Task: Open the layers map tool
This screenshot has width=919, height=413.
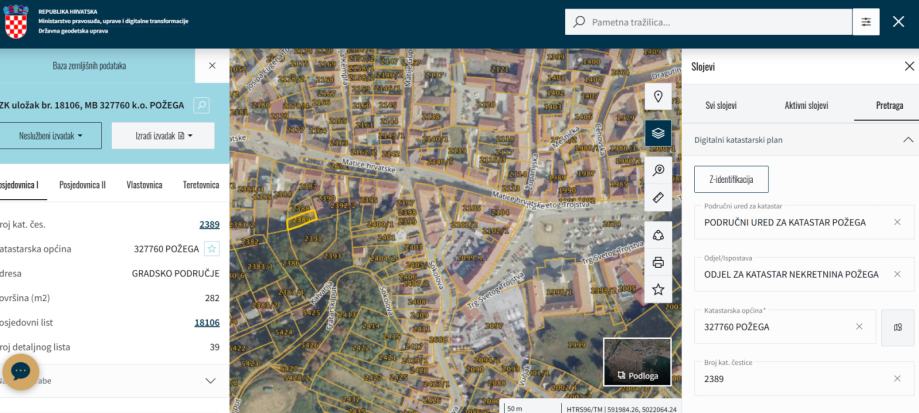Action: (657, 133)
